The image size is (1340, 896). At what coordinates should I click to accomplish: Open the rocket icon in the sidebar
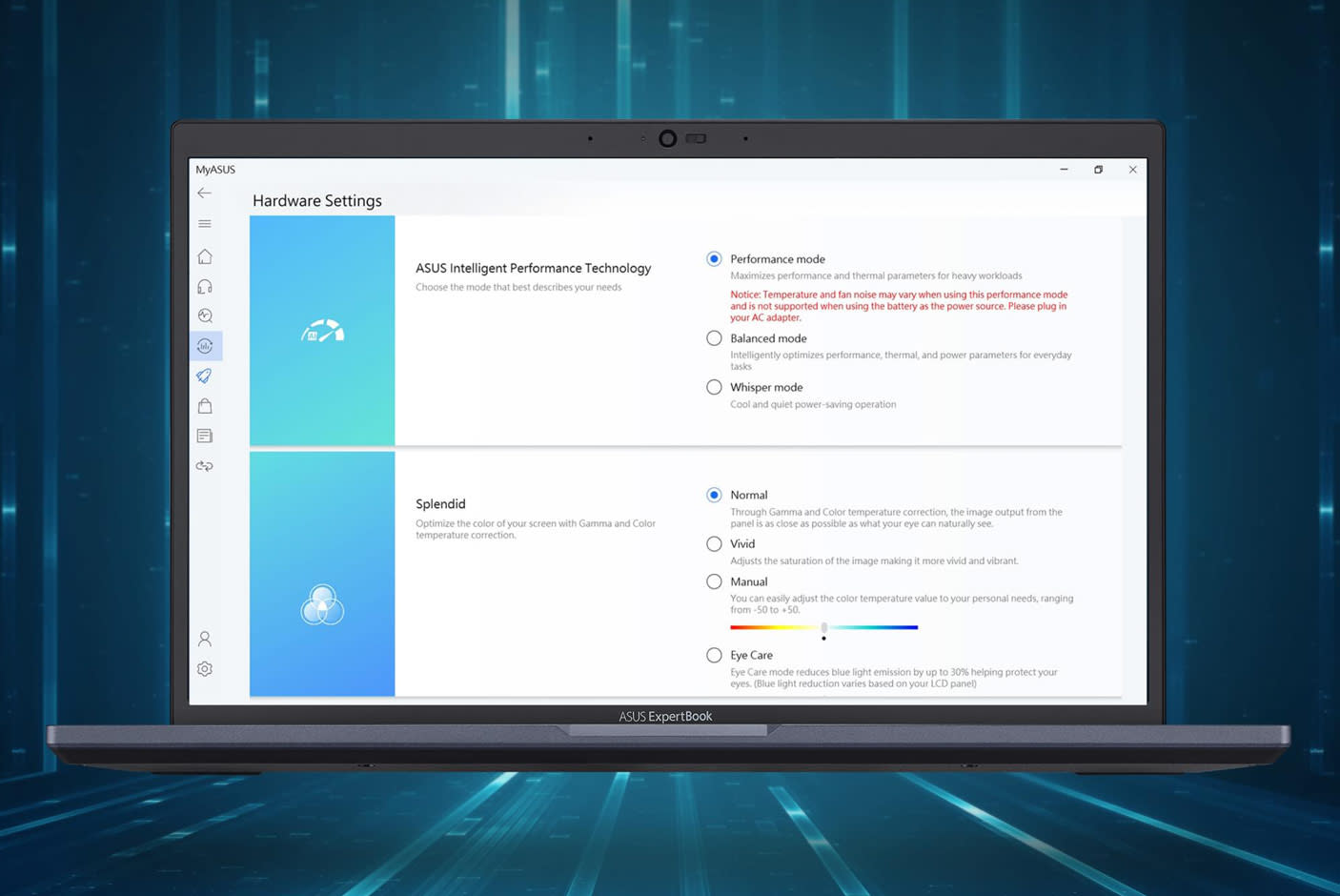pyautogui.click(x=204, y=377)
